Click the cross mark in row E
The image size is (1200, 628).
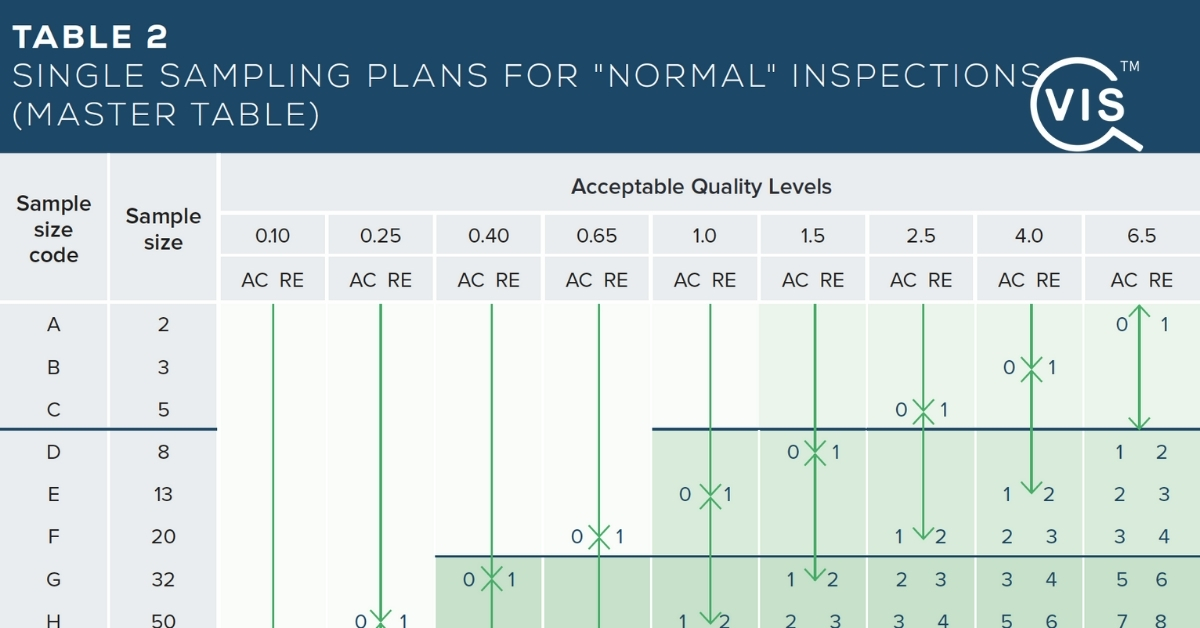[709, 494]
